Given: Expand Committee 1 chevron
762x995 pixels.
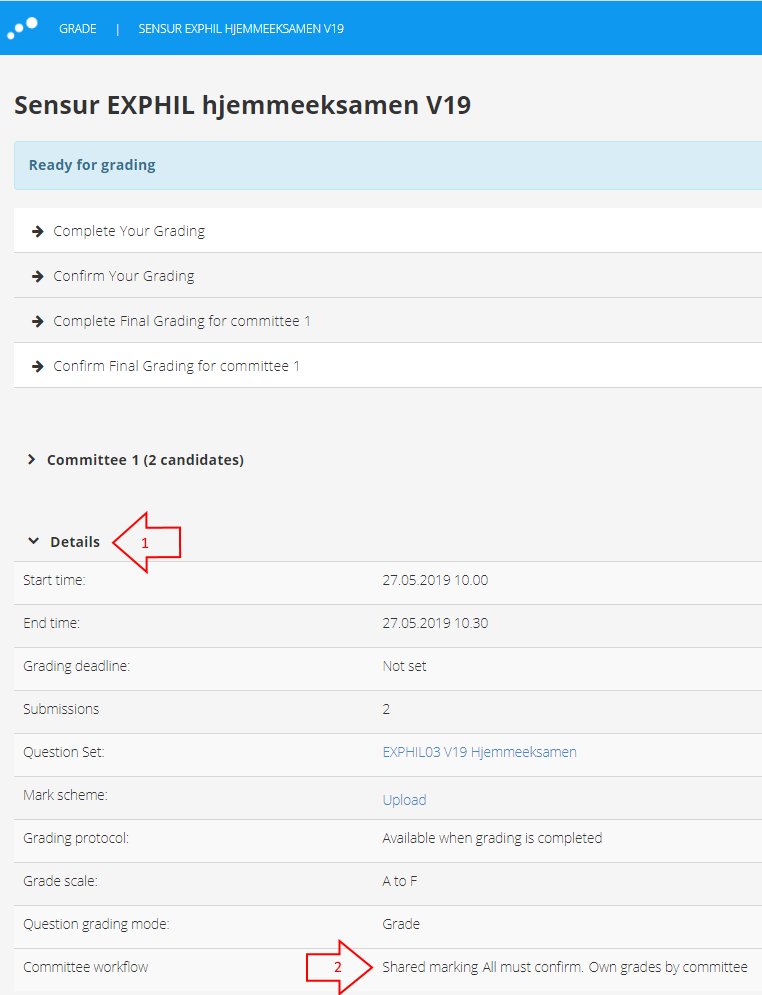Looking at the screenshot, I should click(31, 459).
